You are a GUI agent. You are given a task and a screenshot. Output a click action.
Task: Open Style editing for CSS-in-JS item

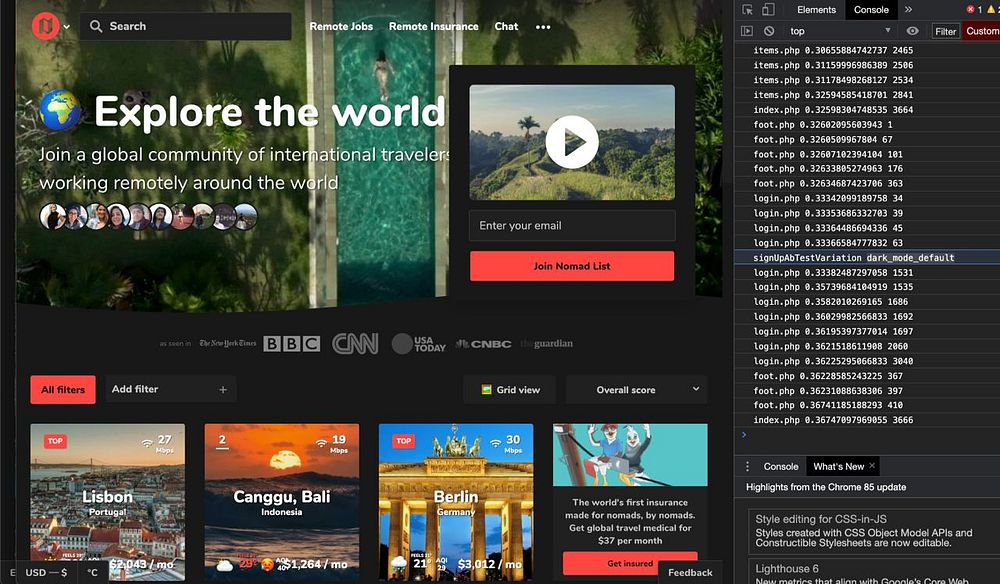[874, 530]
